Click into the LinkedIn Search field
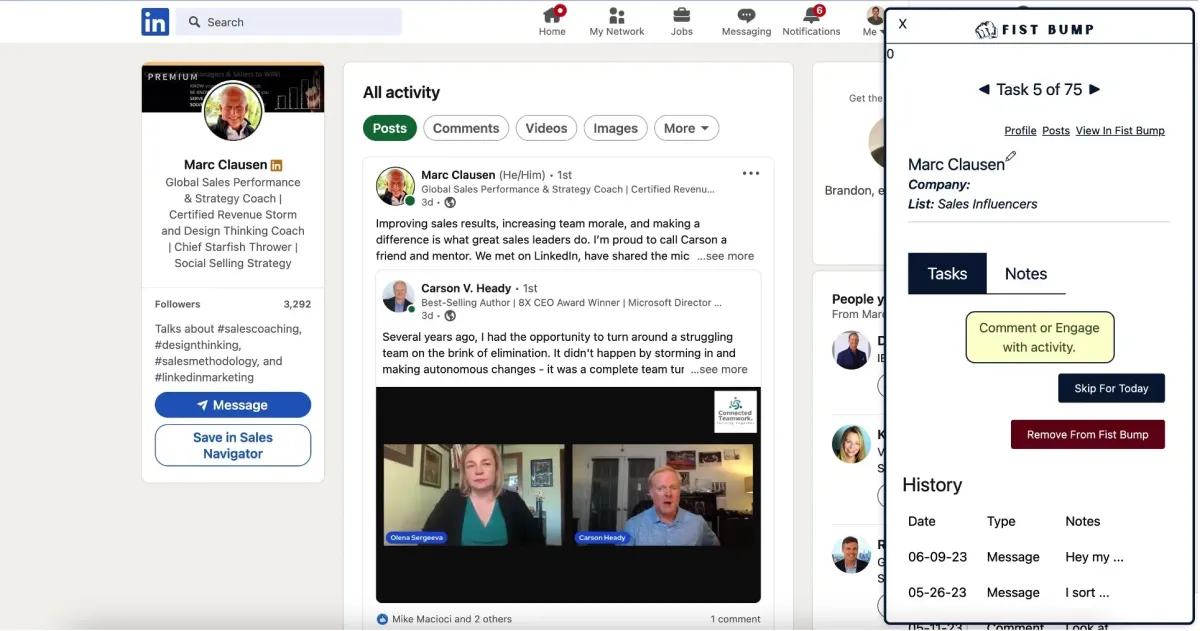The width and height of the screenshot is (1200, 631). click(x=289, y=22)
